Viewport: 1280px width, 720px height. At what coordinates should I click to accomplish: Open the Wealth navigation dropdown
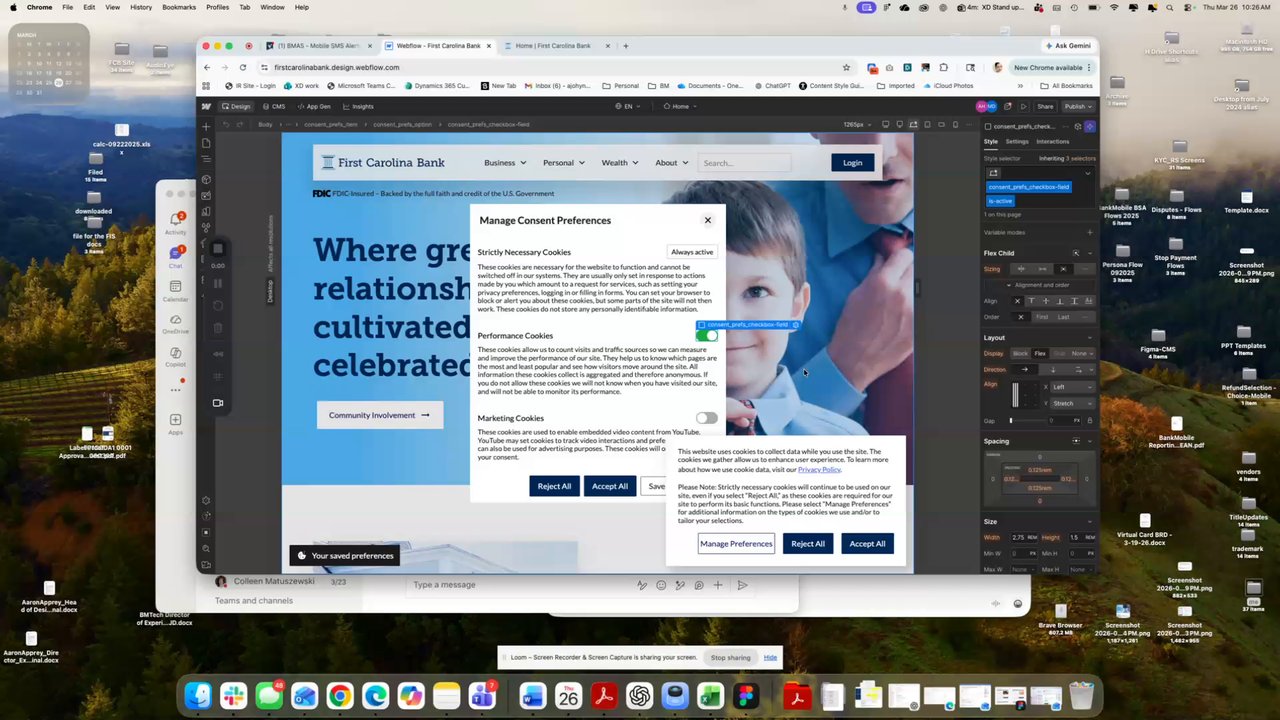(620, 163)
